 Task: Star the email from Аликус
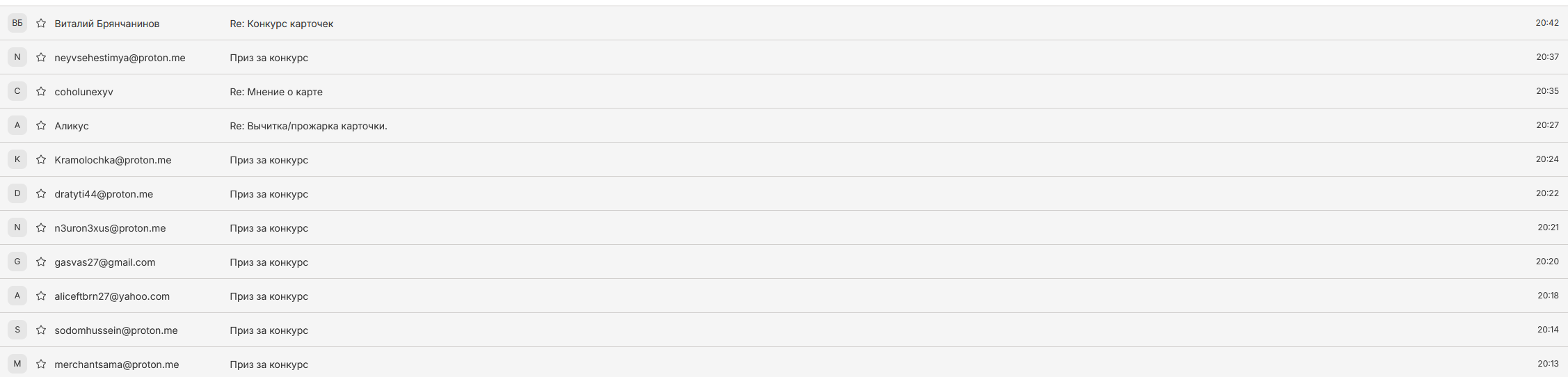click(x=41, y=126)
